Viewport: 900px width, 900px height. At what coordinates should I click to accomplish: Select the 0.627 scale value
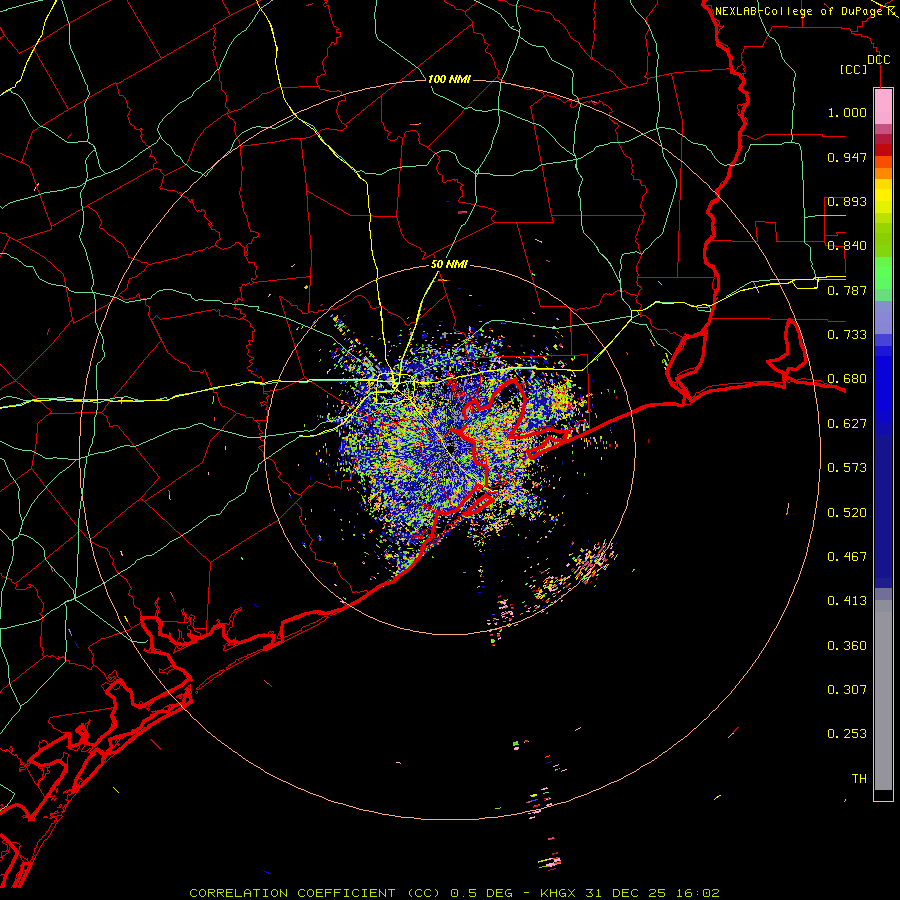tap(847, 424)
